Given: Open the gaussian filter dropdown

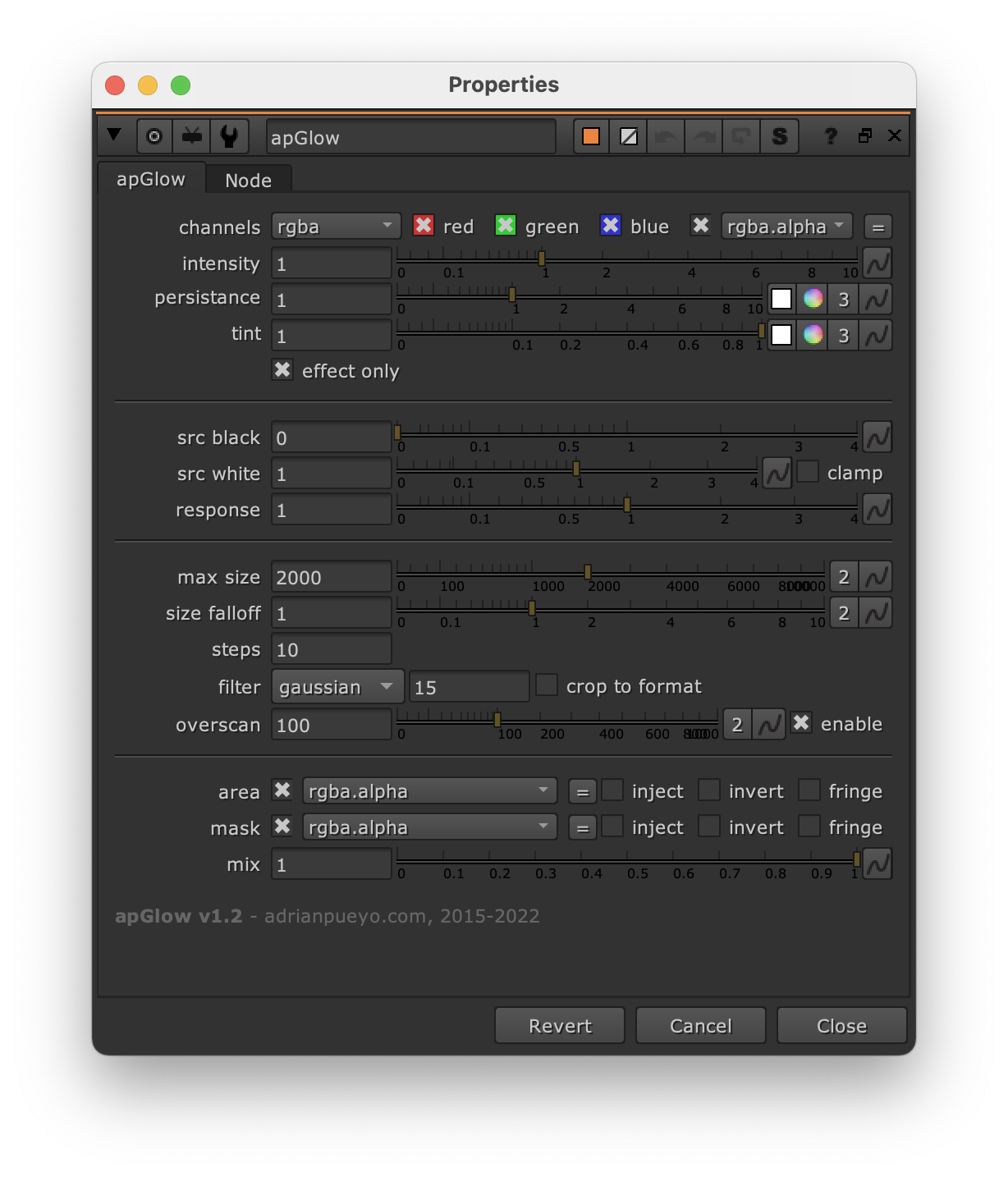Looking at the screenshot, I should pos(337,687).
